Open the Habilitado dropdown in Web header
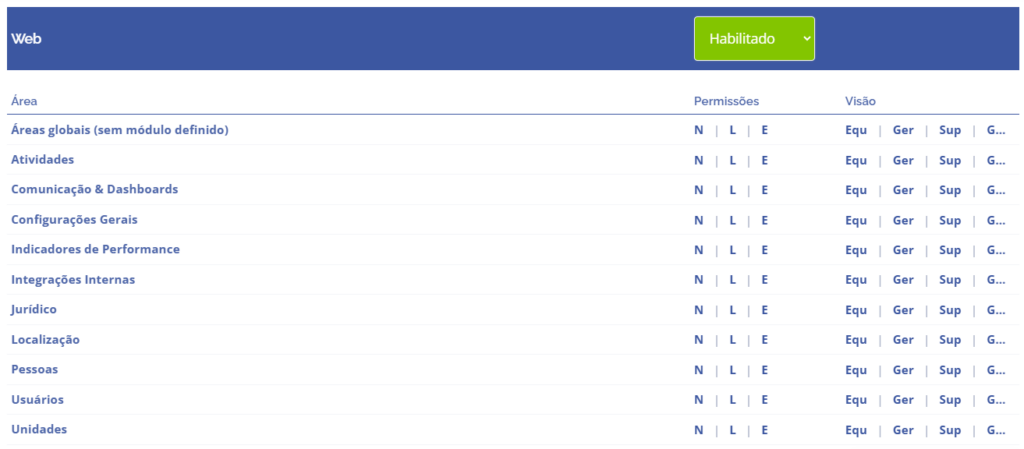1024x449 pixels. click(754, 39)
